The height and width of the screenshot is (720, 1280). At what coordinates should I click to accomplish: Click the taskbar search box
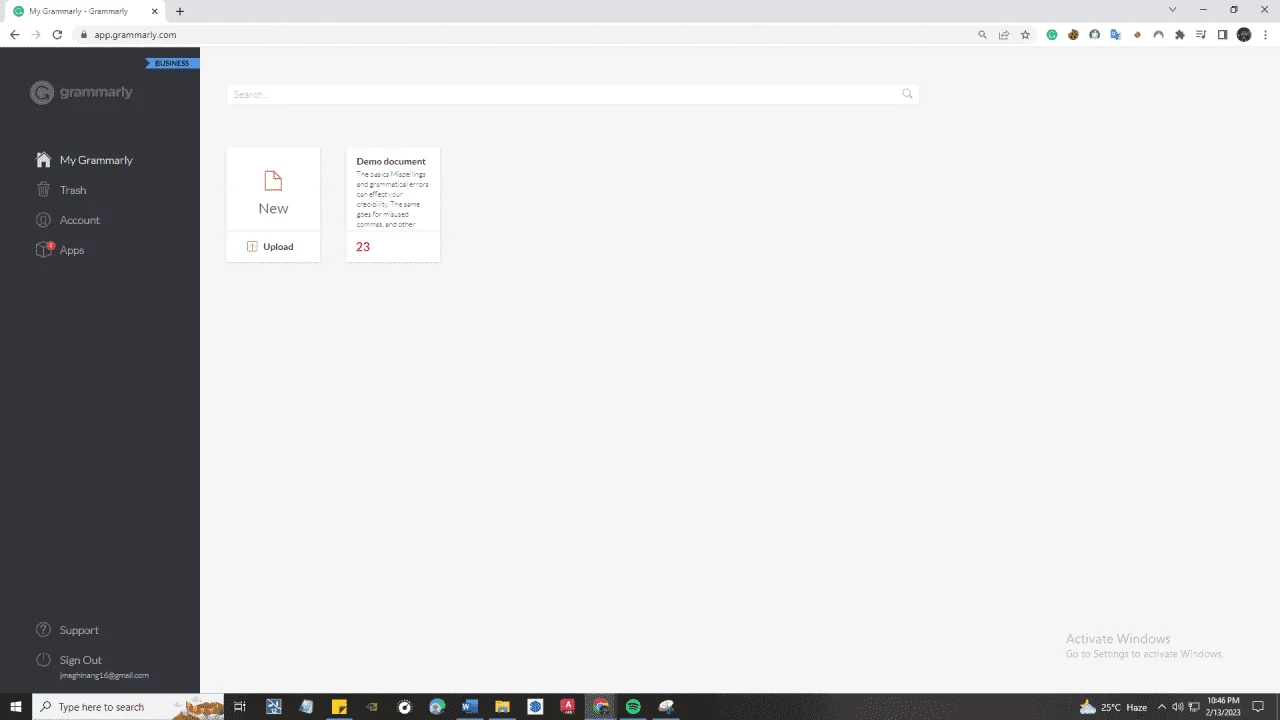click(x=128, y=707)
